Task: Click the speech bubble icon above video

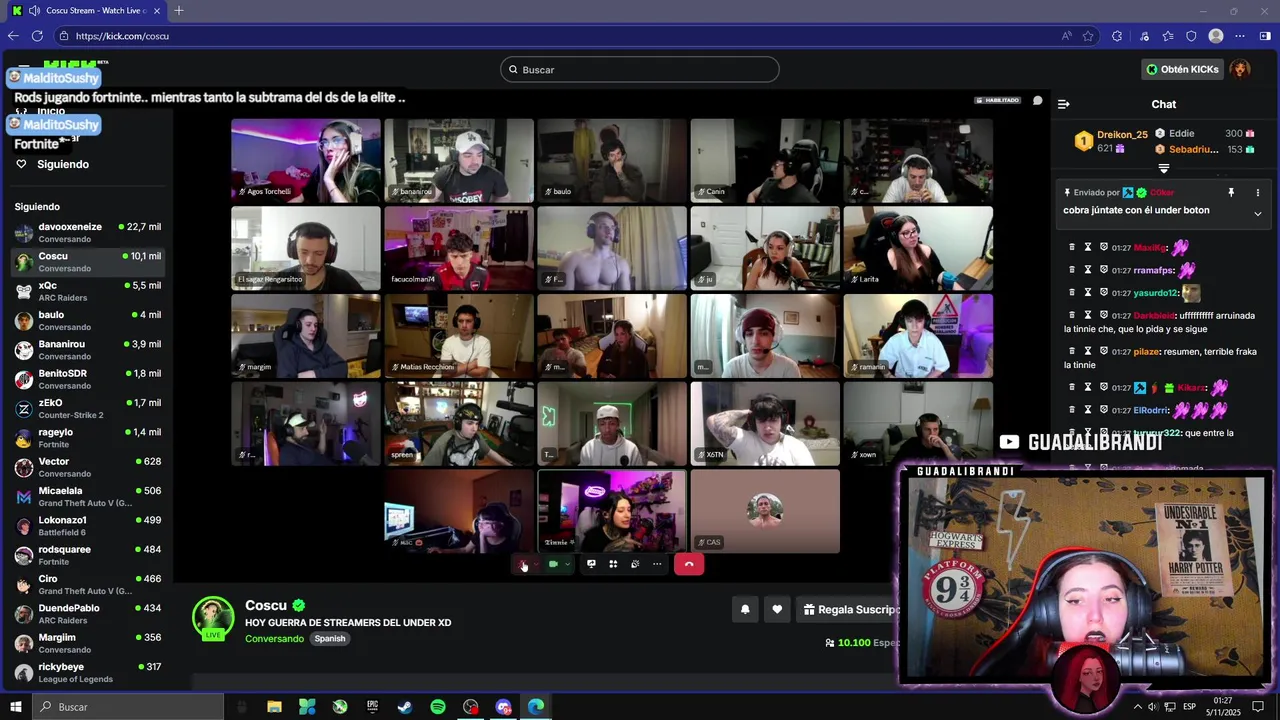Action: pos(1038,100)
